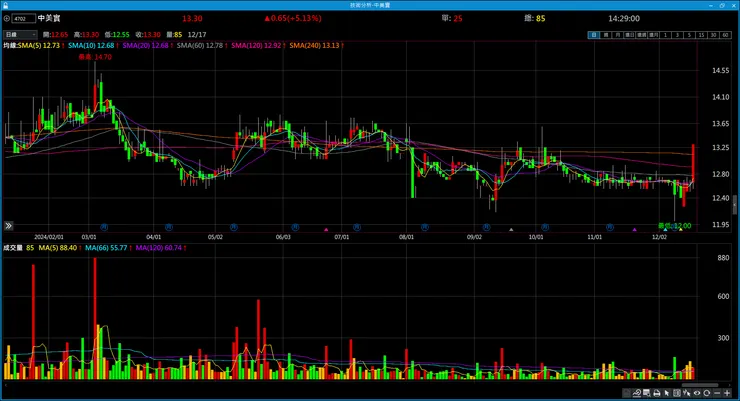Screen dimensions: 740x401
Task: Click the lock icon in the bottom toolbar
Action: [x=626, y=393]
